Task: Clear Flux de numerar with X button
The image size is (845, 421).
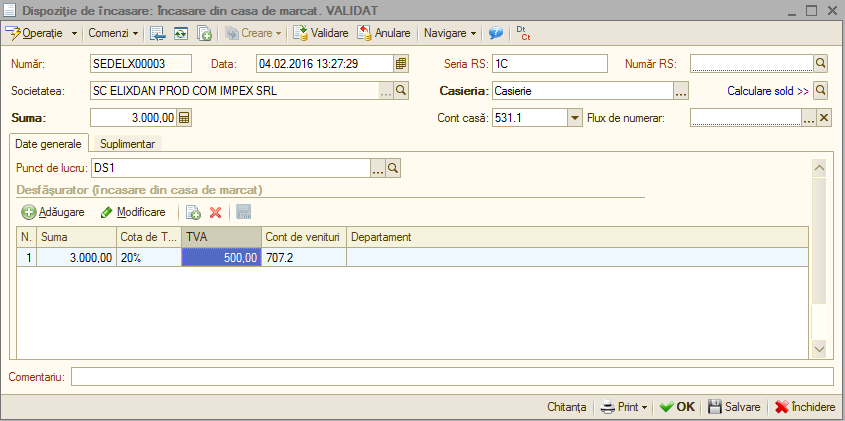Action: (824, 118)
